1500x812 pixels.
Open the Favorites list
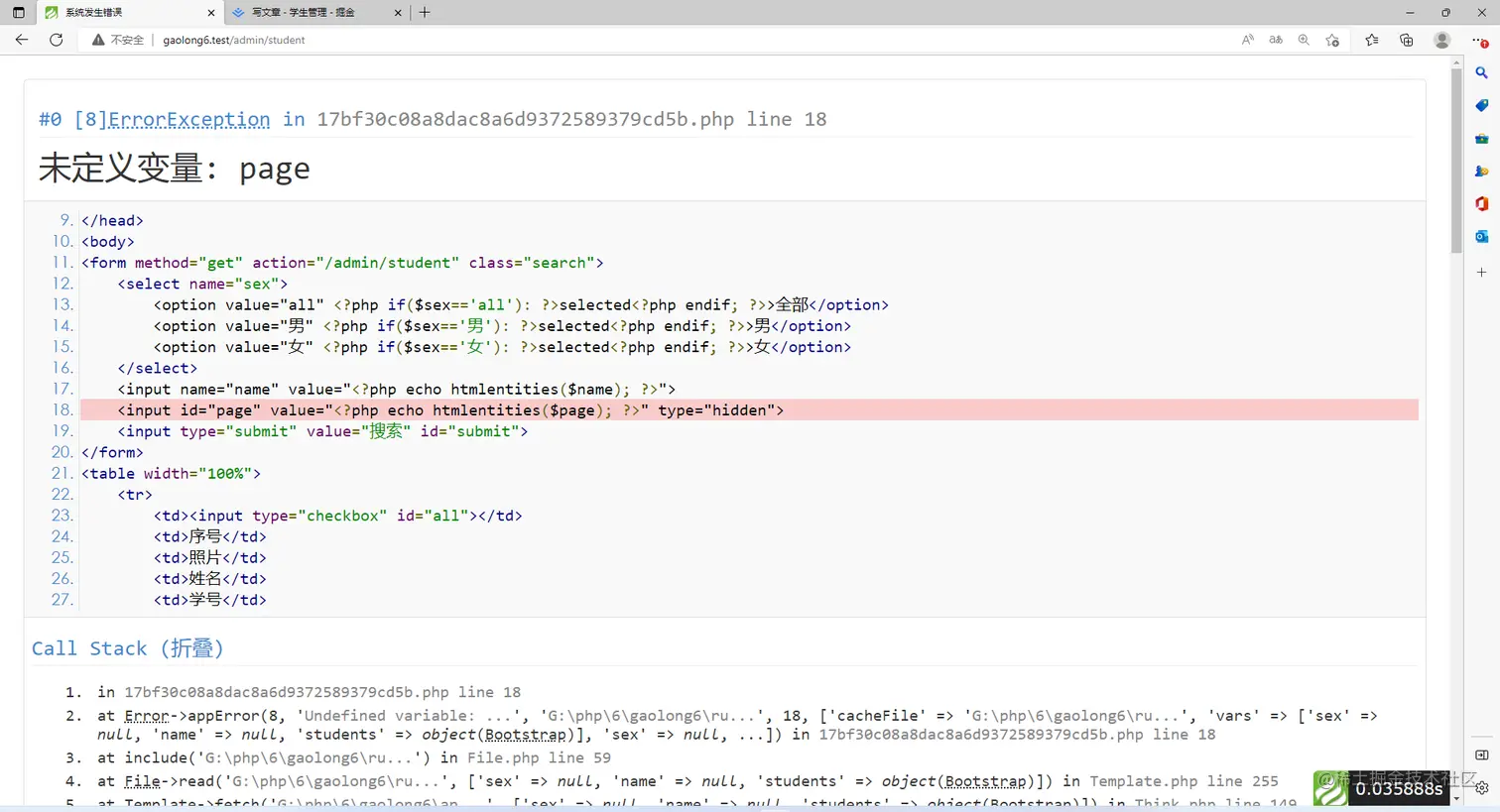click(1371, 40)
